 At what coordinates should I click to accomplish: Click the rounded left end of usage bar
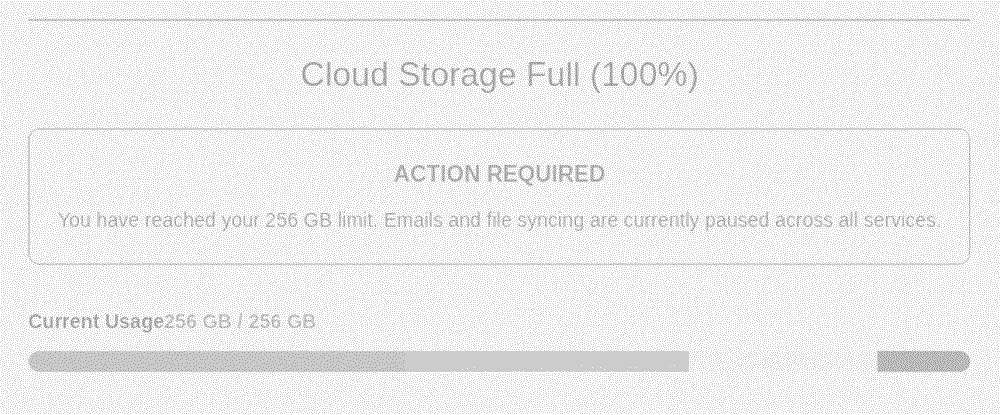pyautogui.click(x=40, y=361)
